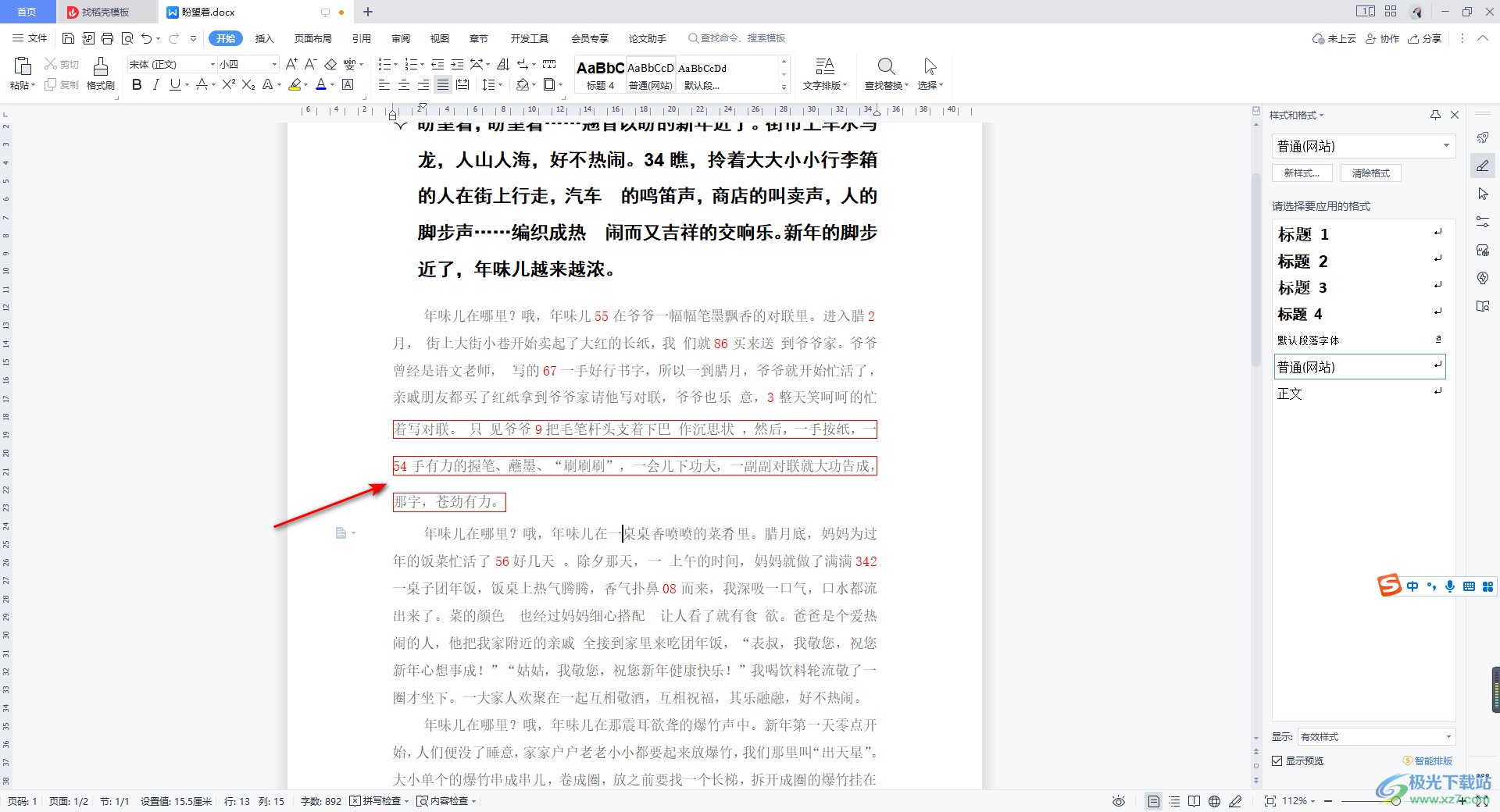Click the 智能排版 link
The image size is (1500, 812).
(x=1428, y=760)
